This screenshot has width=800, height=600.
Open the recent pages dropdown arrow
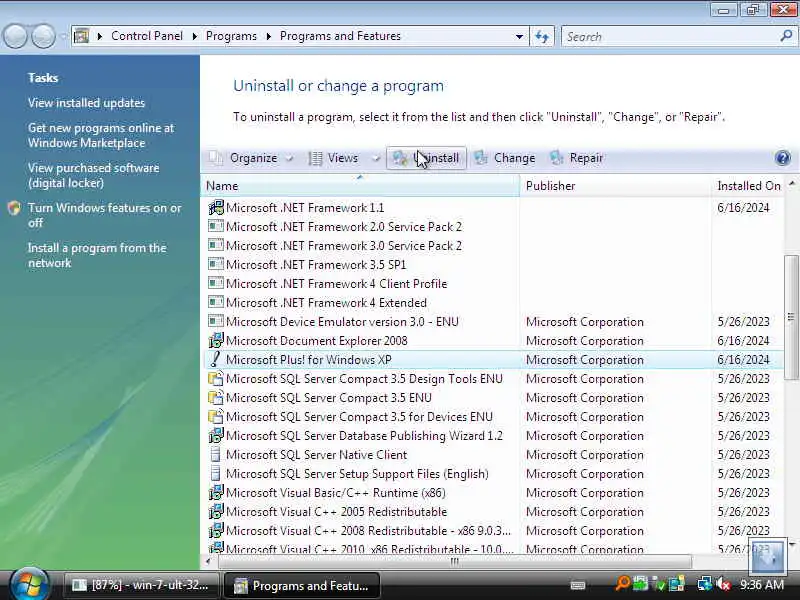click(63, 36)
